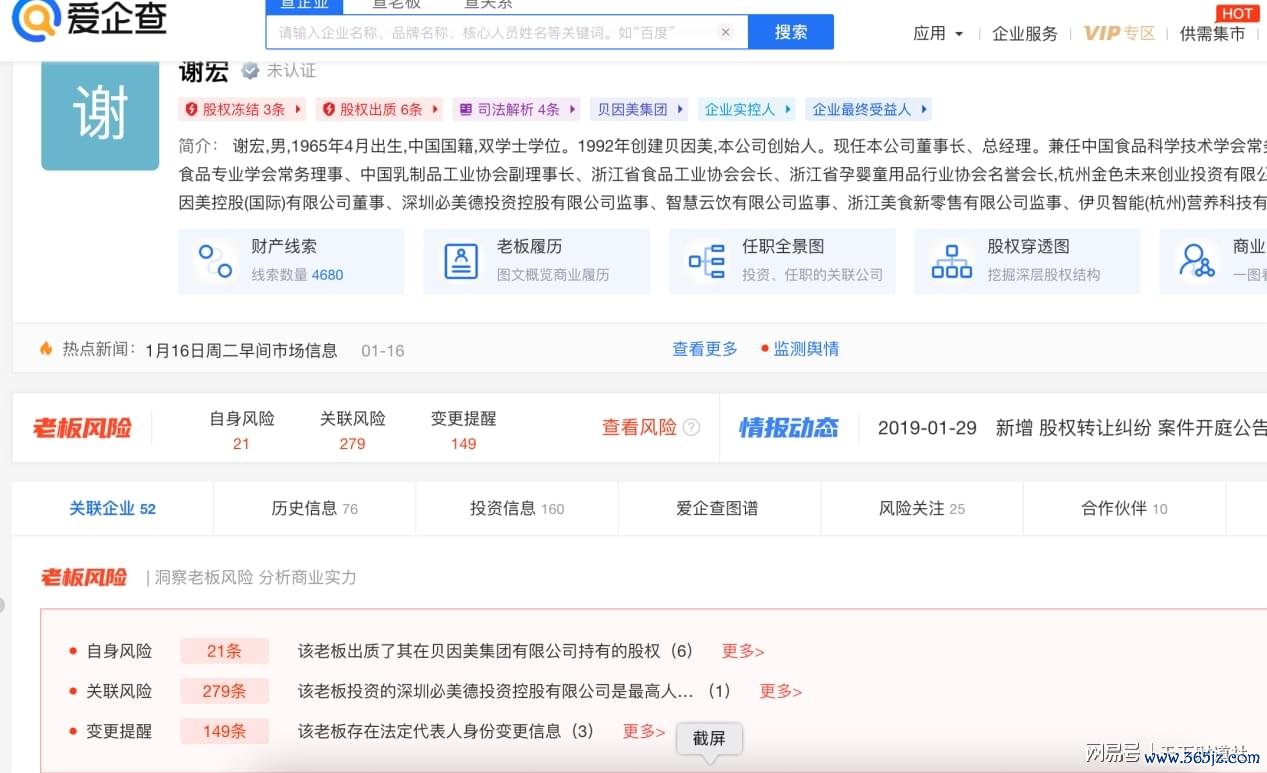The image size is (1267, 773).
Task: Click the 21条 self-risk badge
Action: pos(224,651)
